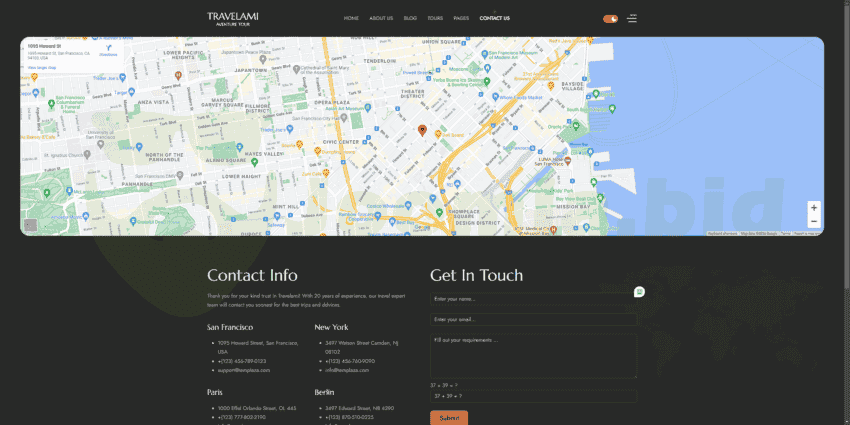Select the Contact Us menu item
The height and width of the screenshot is (425, 850).
(x=494, y=18)
